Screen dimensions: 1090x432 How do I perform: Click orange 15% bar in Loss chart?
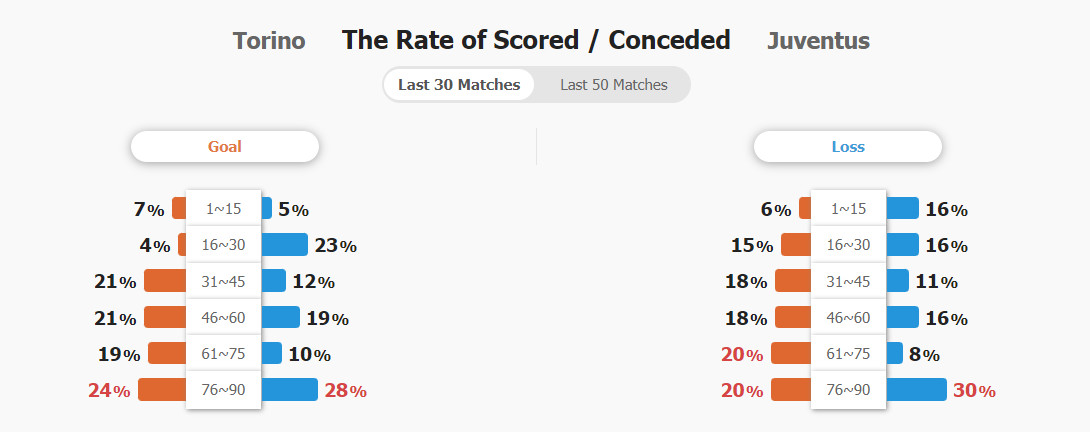[796, 245]
